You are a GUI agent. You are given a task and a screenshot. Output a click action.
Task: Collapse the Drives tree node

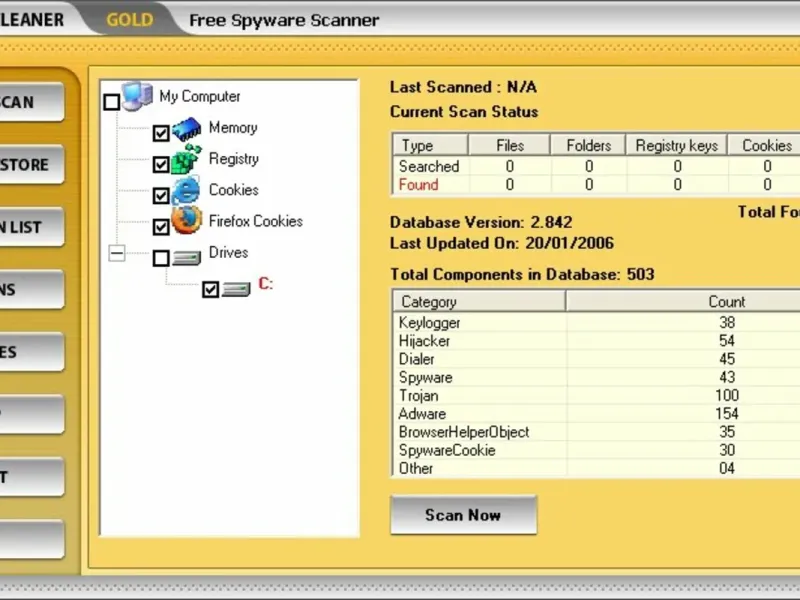click(x=117, y=253)
